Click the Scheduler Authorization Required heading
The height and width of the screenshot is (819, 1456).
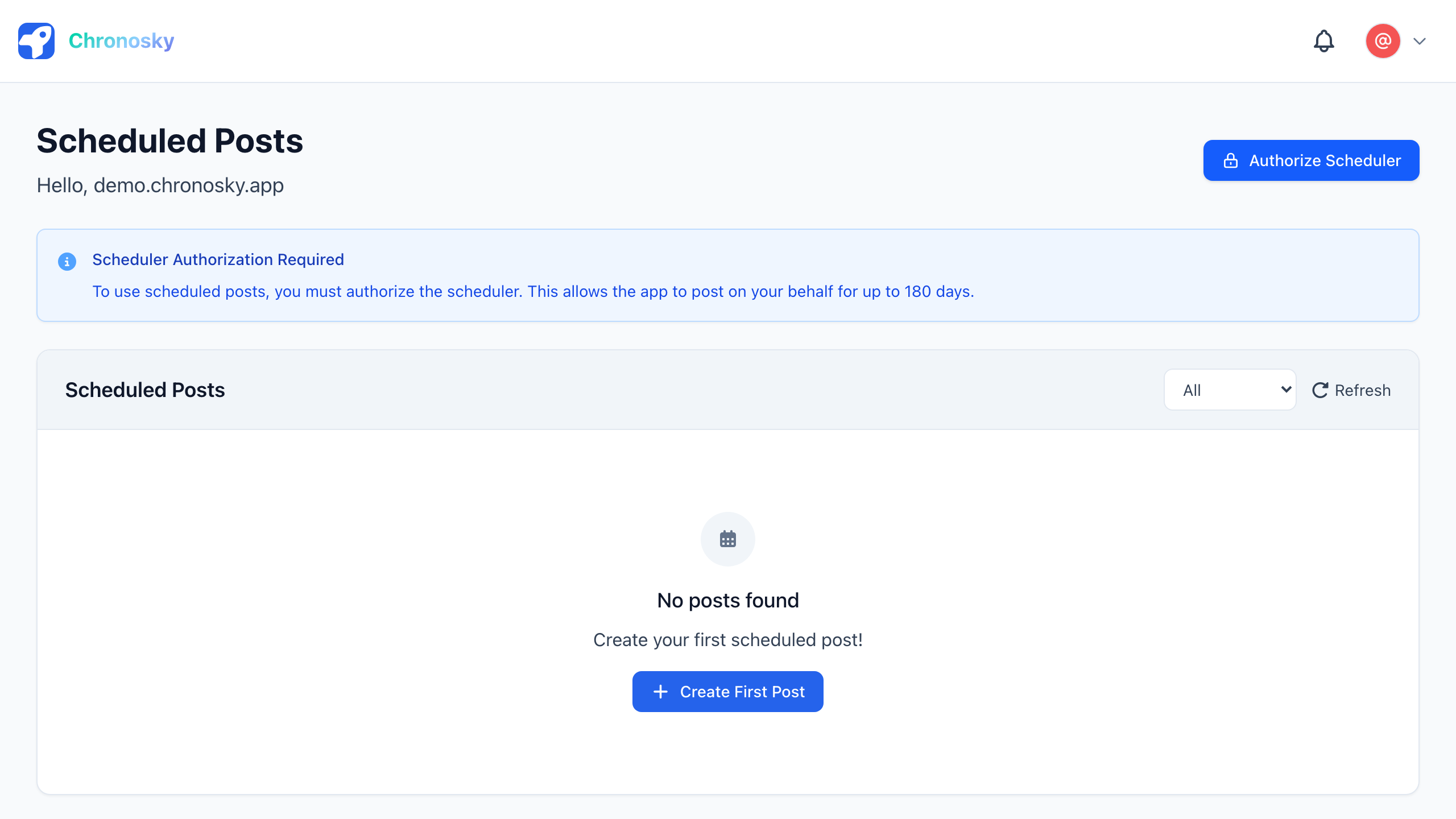tap(218, 259)
